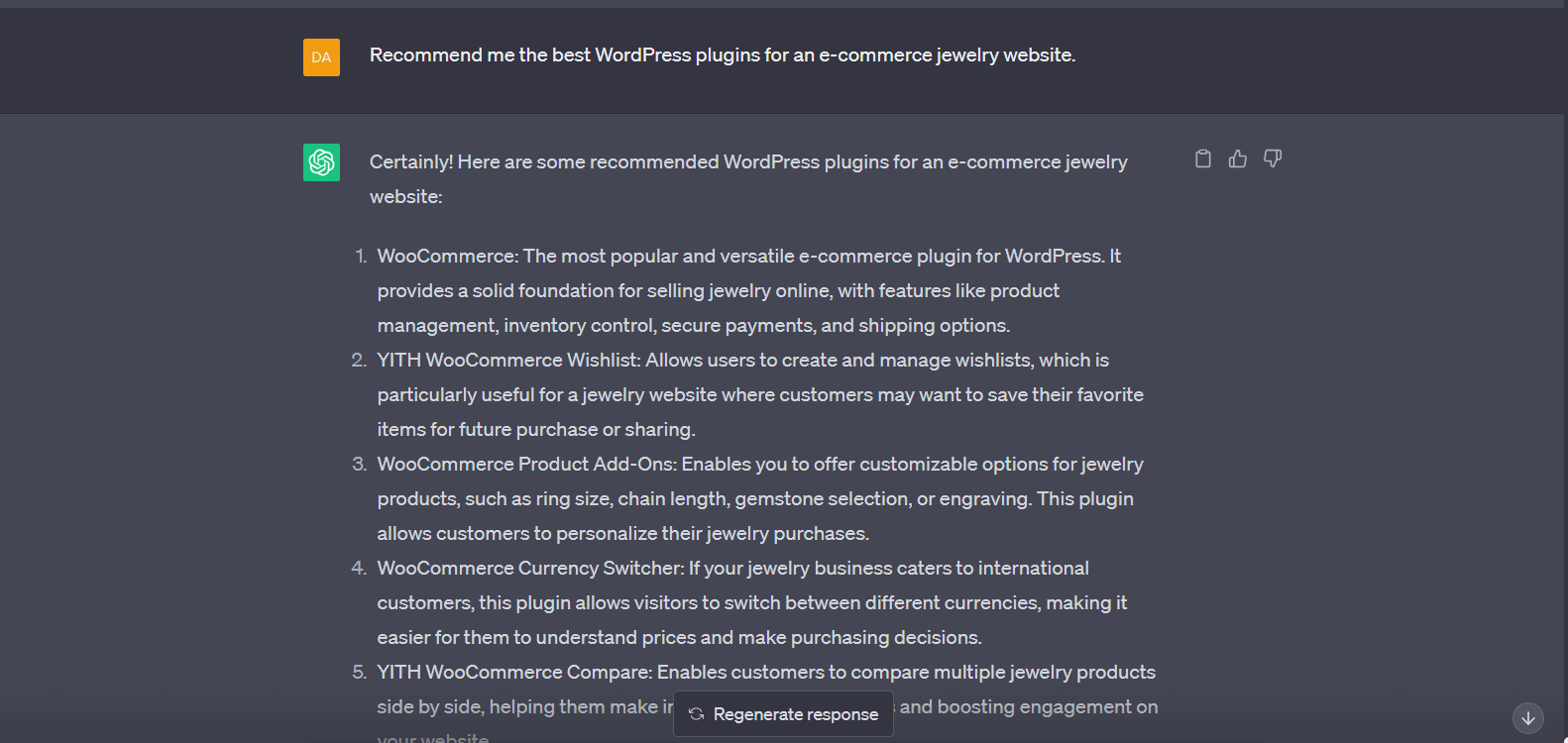Image resolution: width=1568 pixels, height=743 pixels.
Task: Click the line mentioning secure payments and shipping
Action: pyautogui.click(x=693, y=326)
